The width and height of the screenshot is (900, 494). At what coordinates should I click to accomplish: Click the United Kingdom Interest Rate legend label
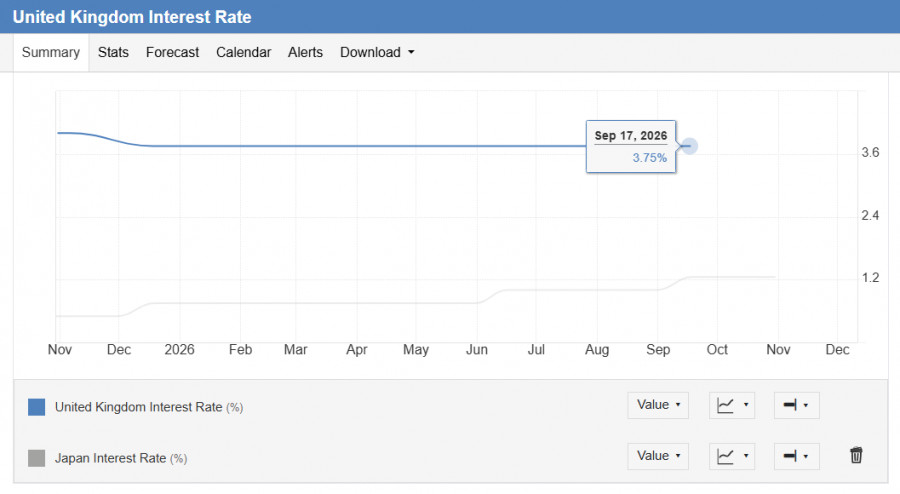(149, 407)
